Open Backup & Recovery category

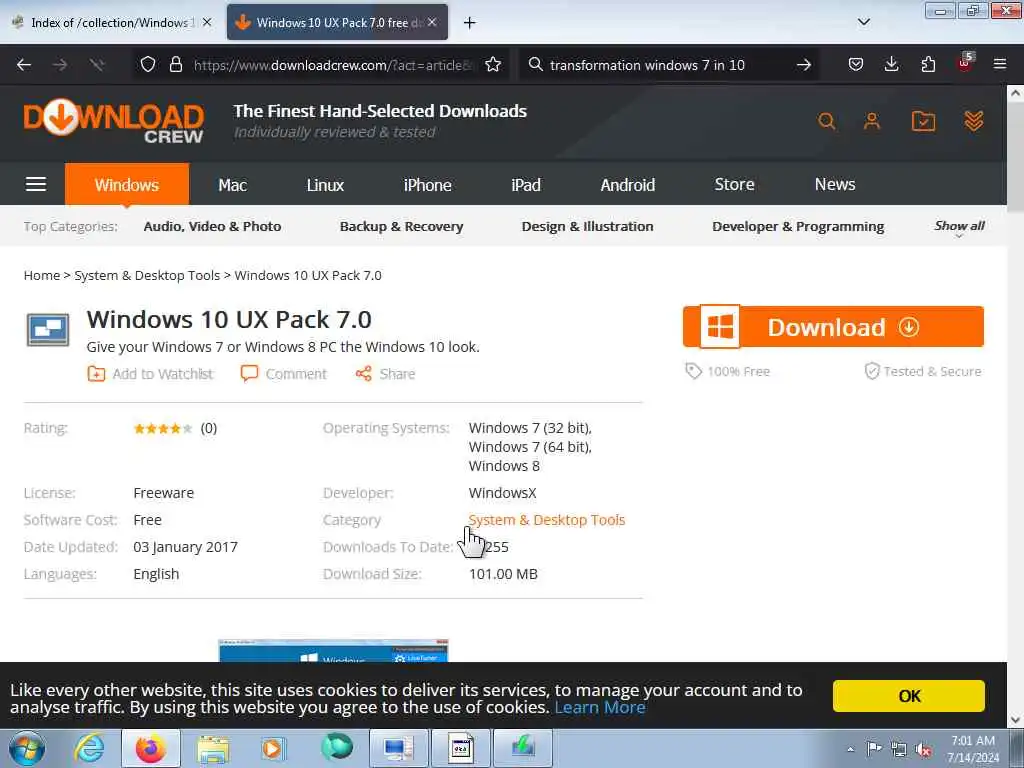[401, 227]
